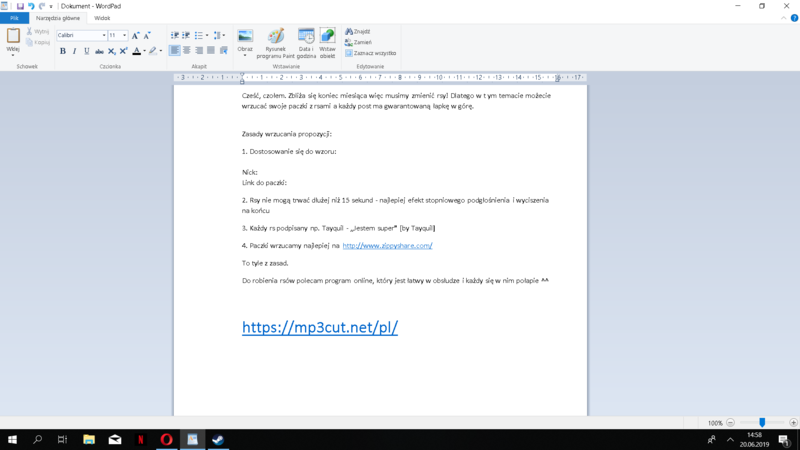Screen dimensions: 800x450
Task: Insert Rysunek programu Paint drawing
Action: point(276,43)
